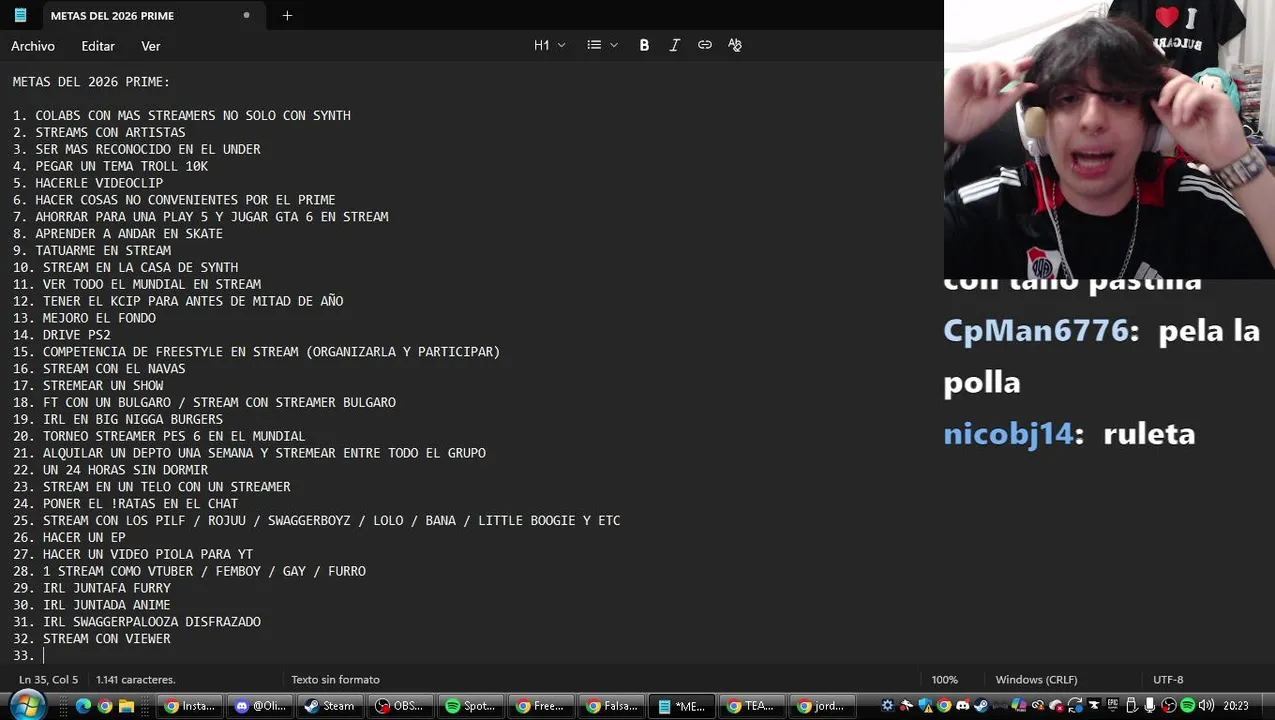Click chat username CpMan6776
The width and height of the screenshot is (1275, 720).
pyautogui.click(x=1036, y=331)
